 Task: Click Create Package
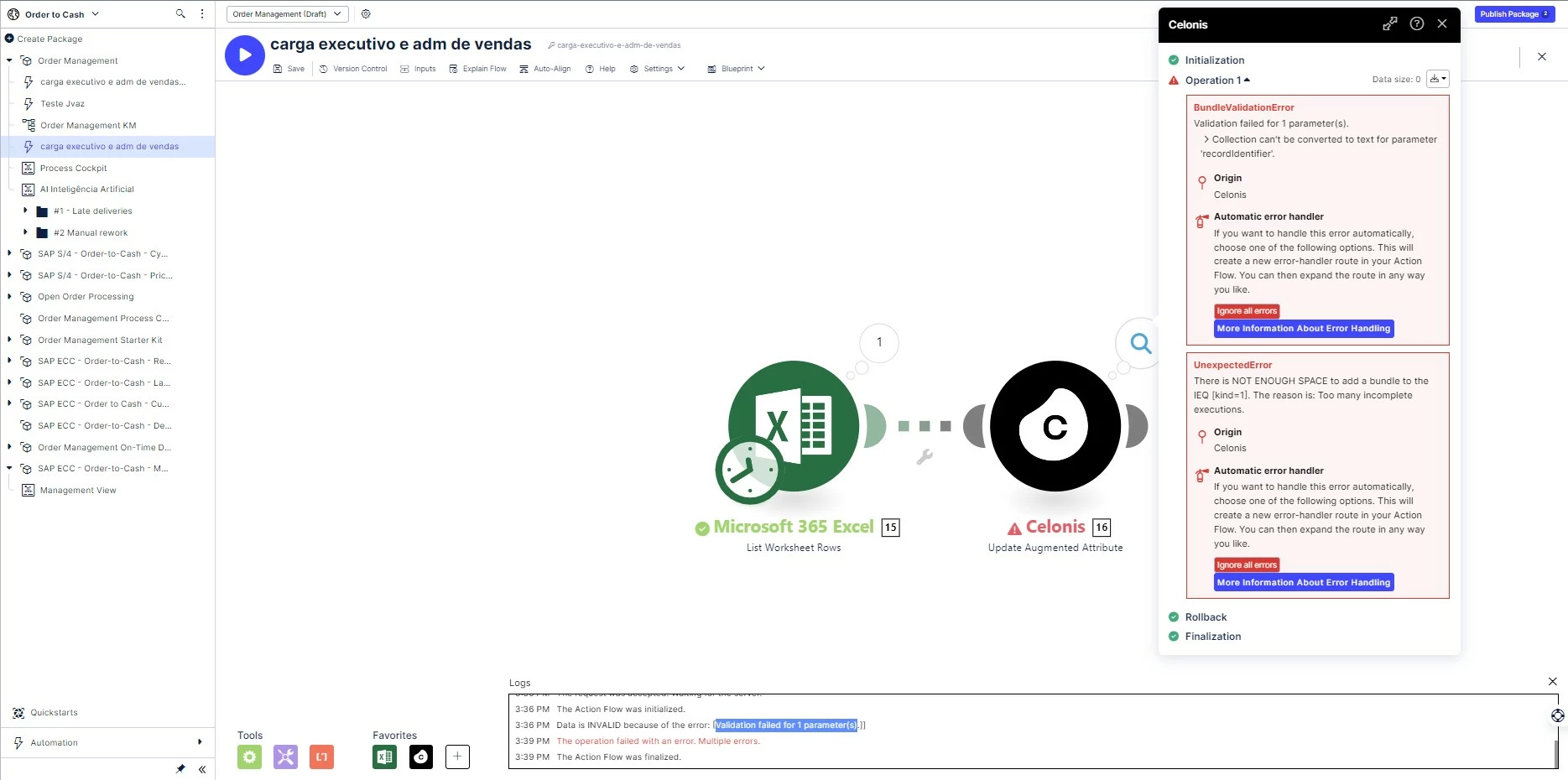(44, 39)
